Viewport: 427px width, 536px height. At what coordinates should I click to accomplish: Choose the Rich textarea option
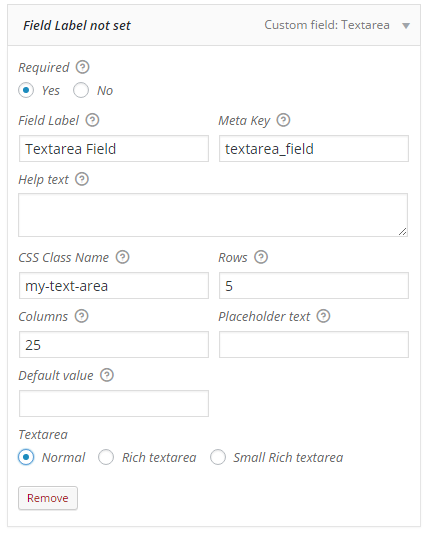click(106, 457)
